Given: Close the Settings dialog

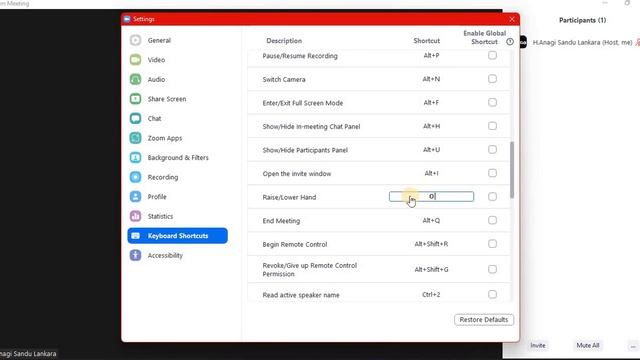Looking at the screenshot, I should click(512, 19).
